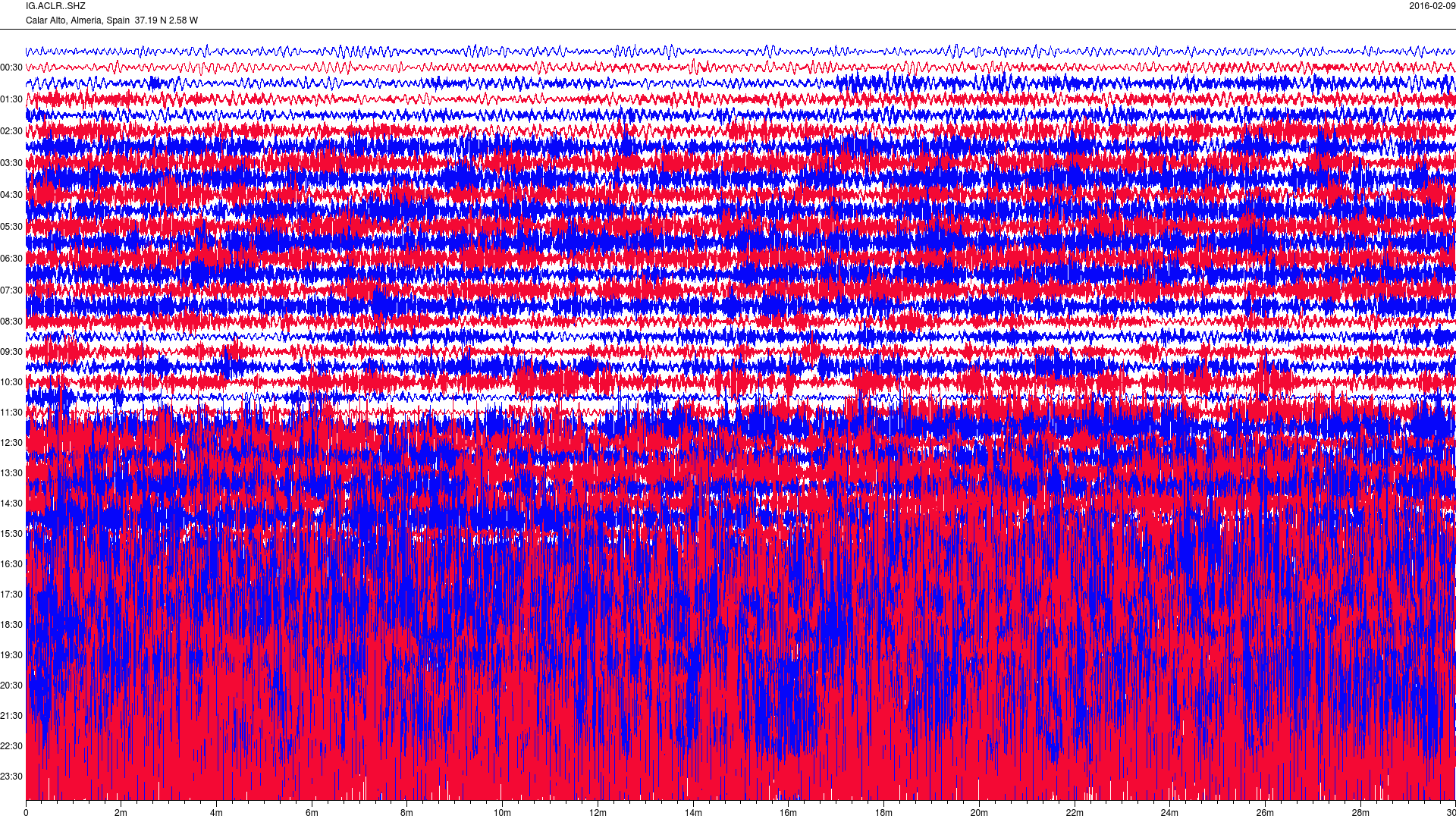Select the 15:30 time label
Image resolution: width=1456 pixels, height=819 pixels.
pyautogui.click(x=11, y=534)
